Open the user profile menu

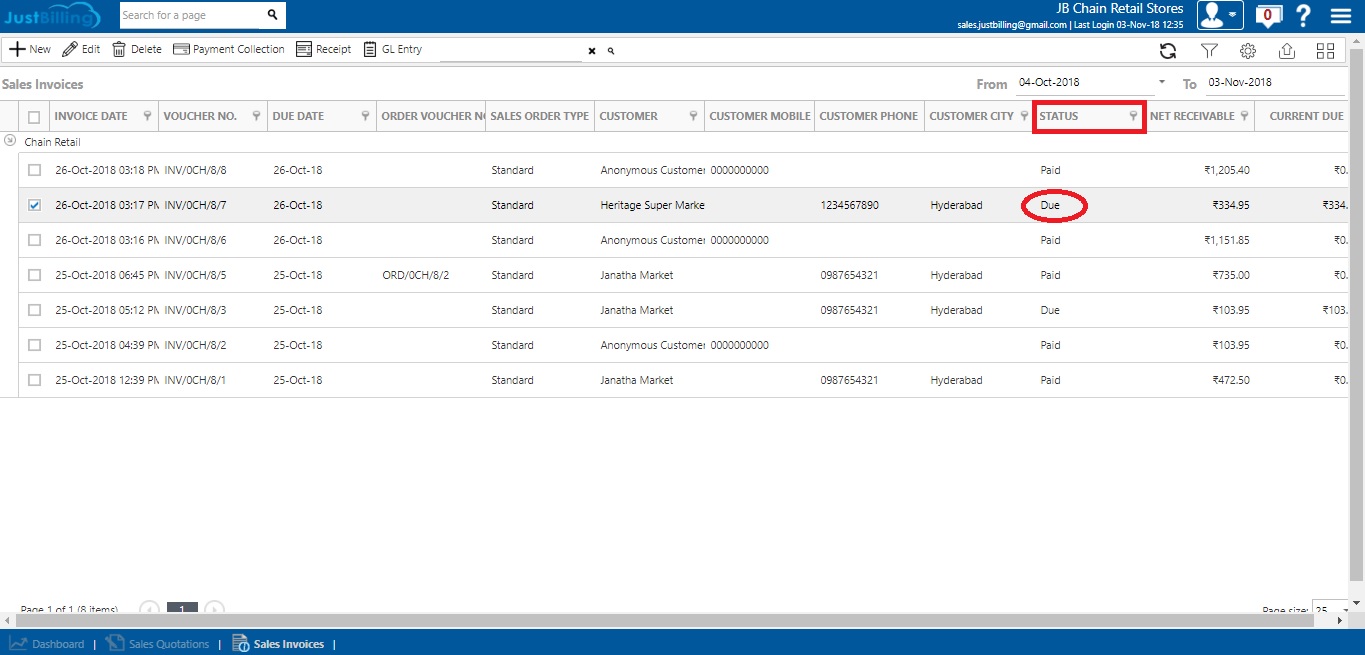(x=1220, y=15)
